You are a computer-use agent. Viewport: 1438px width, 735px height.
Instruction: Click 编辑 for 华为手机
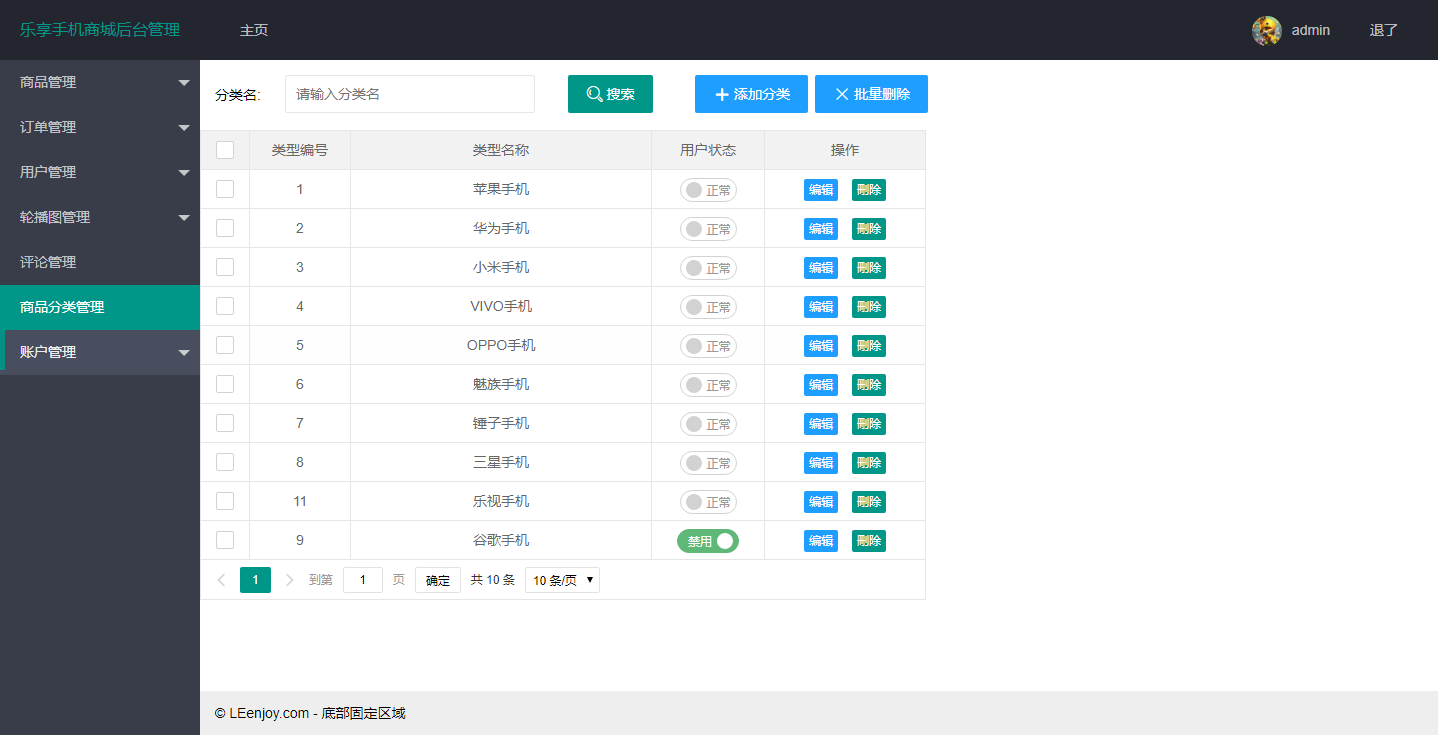(821, 229)
